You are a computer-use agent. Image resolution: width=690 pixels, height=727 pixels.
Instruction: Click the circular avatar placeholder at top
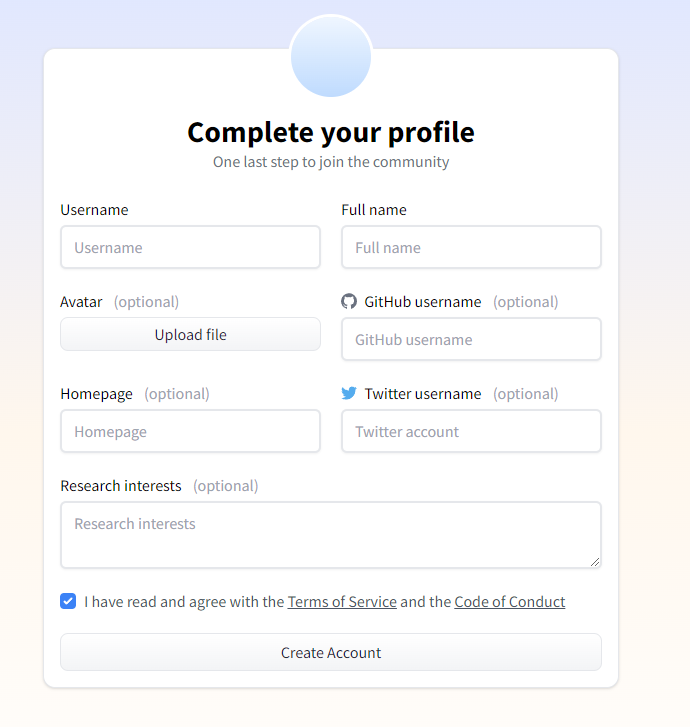[331, 57]
